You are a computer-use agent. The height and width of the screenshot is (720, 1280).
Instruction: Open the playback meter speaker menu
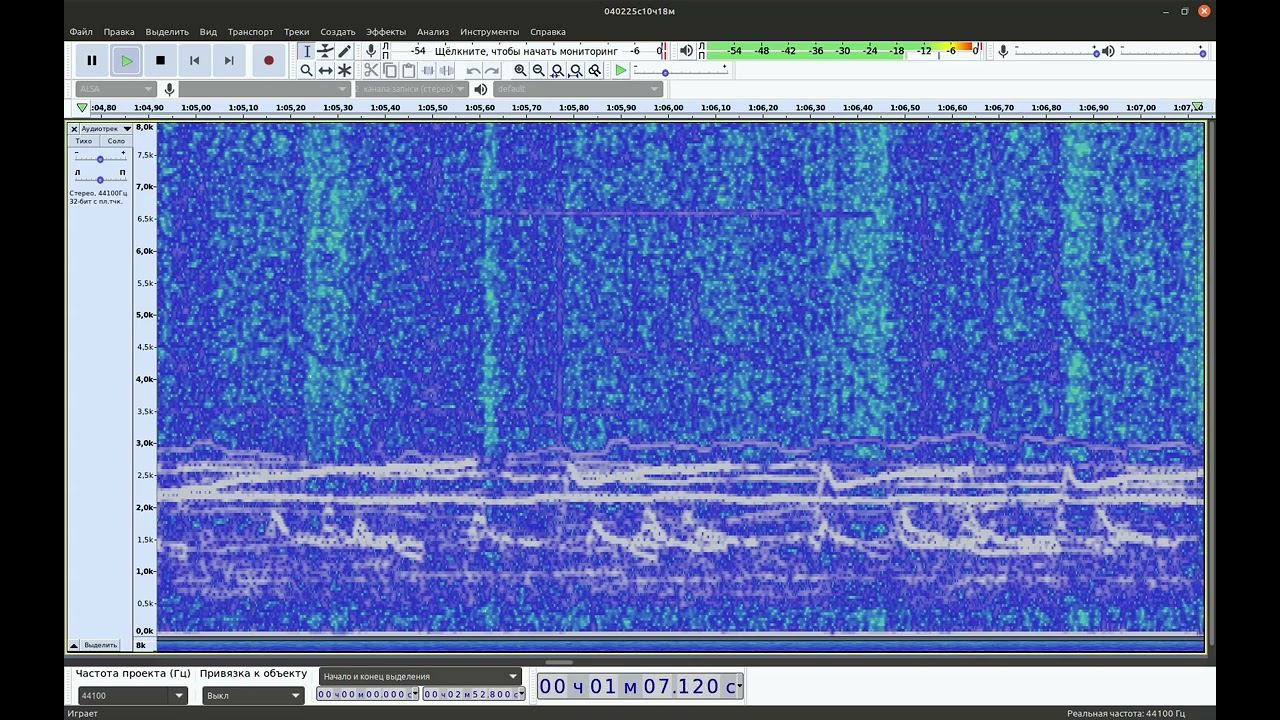(686, 51)
